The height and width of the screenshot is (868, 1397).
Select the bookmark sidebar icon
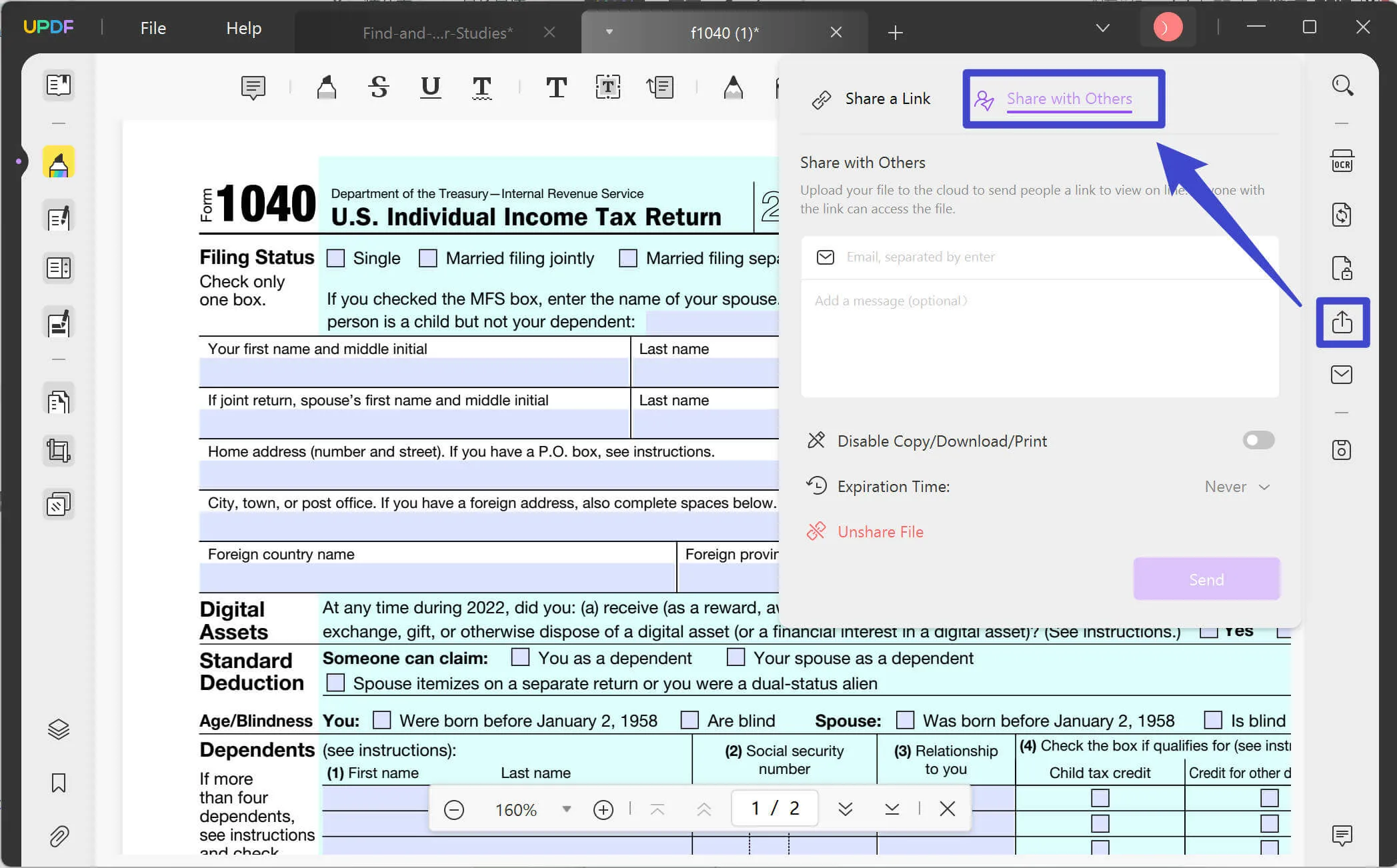click(x=57, y=783)
